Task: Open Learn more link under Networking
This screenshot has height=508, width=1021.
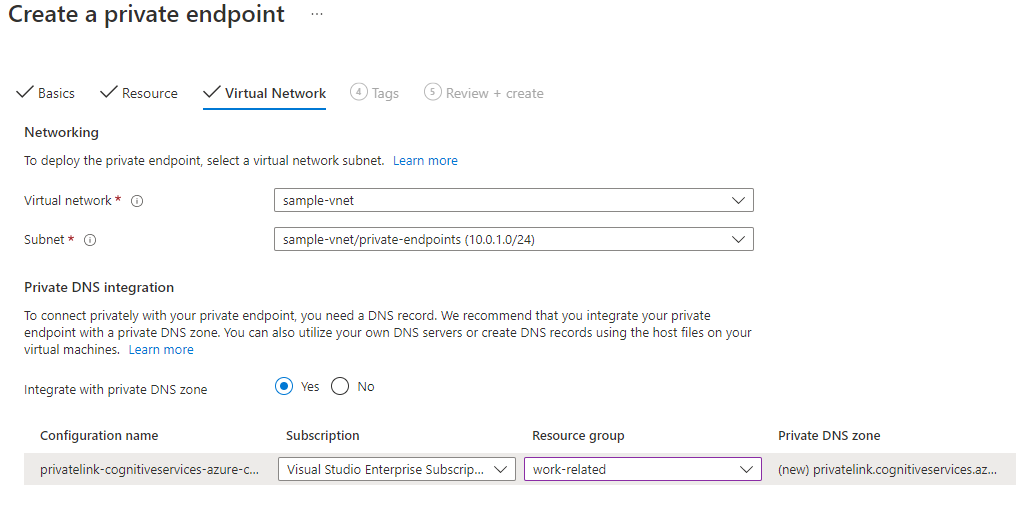Action: pos(425,160)
